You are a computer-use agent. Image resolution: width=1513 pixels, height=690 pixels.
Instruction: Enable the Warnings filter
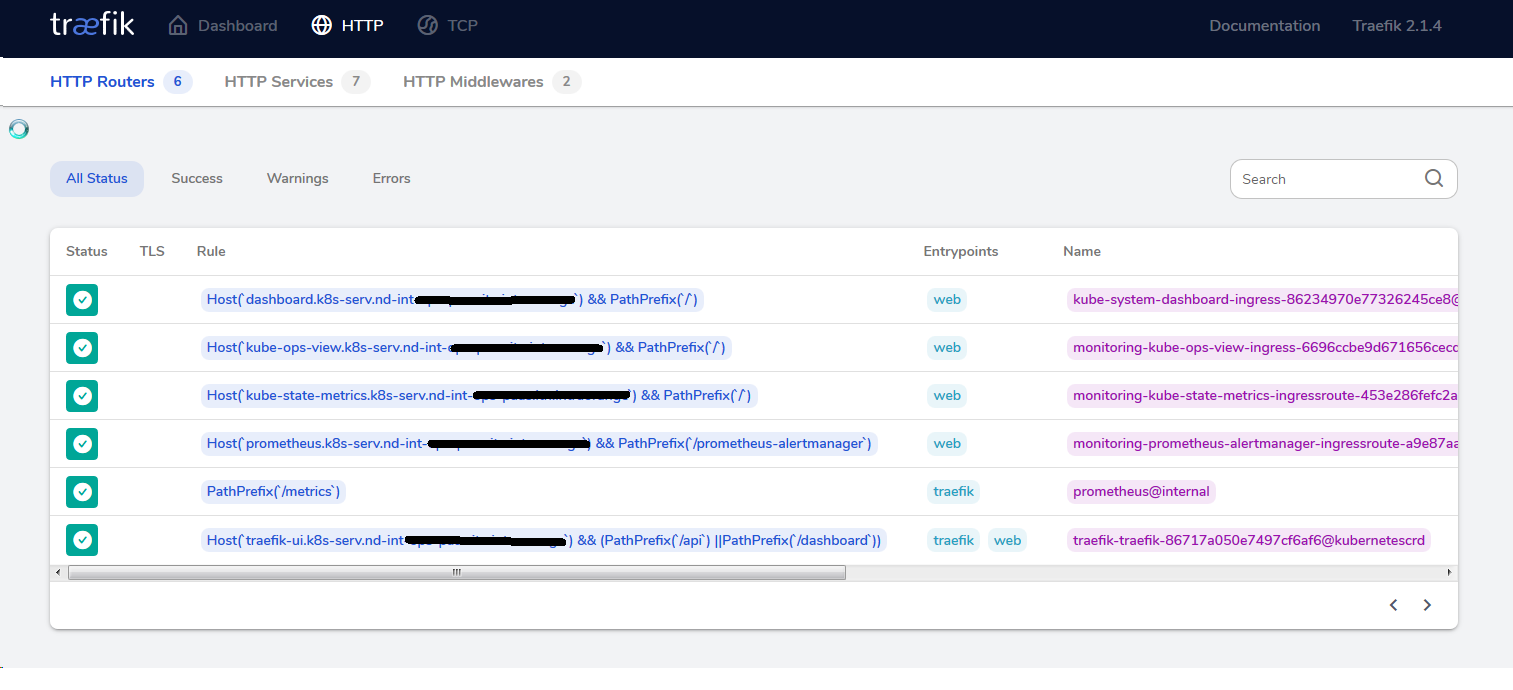pos(297,178)
